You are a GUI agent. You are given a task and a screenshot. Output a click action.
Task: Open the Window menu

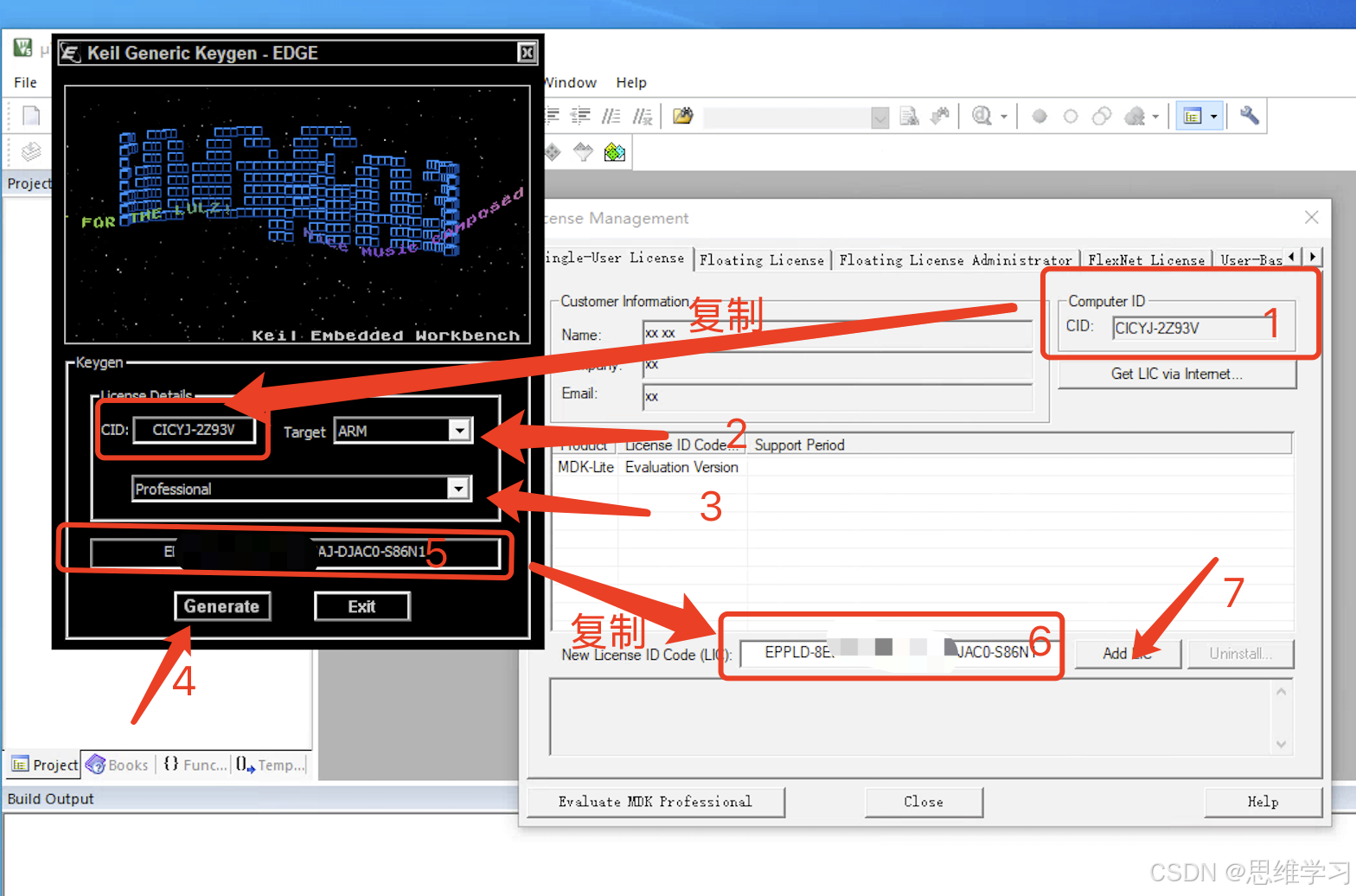570,82
